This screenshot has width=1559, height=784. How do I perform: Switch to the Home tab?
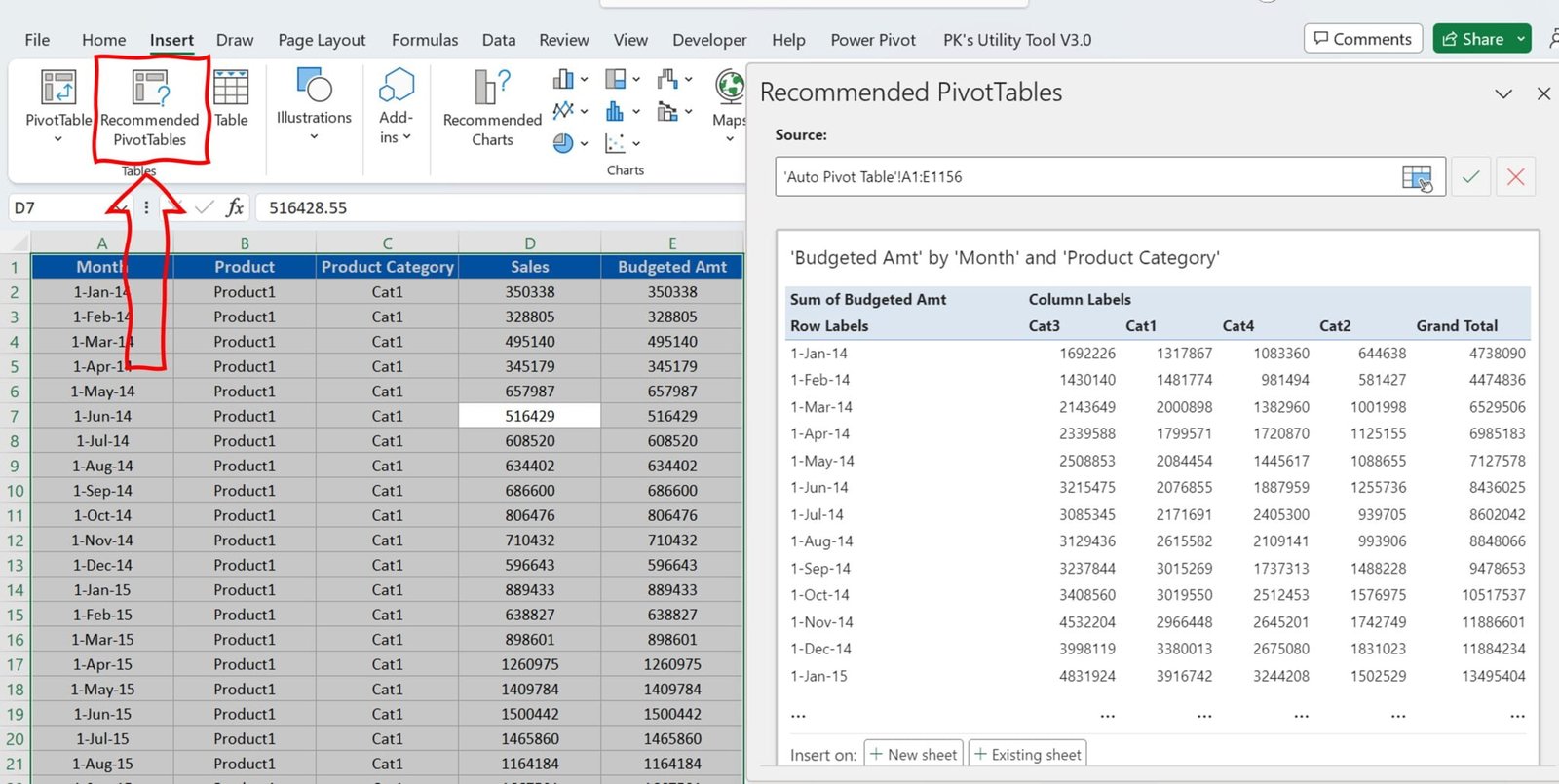[103, 40]
